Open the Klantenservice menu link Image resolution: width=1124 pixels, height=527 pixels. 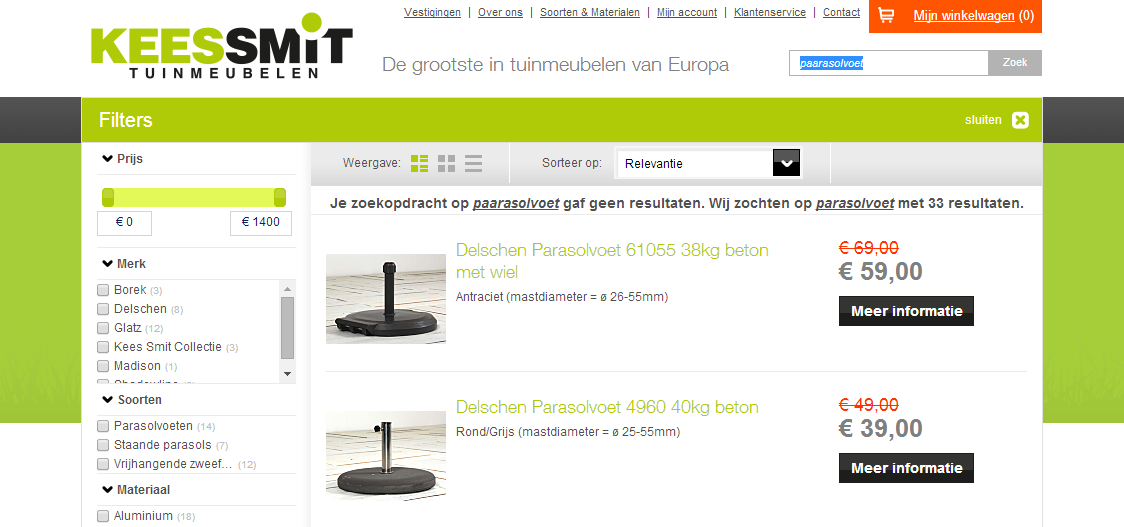(x=770, y=12)
